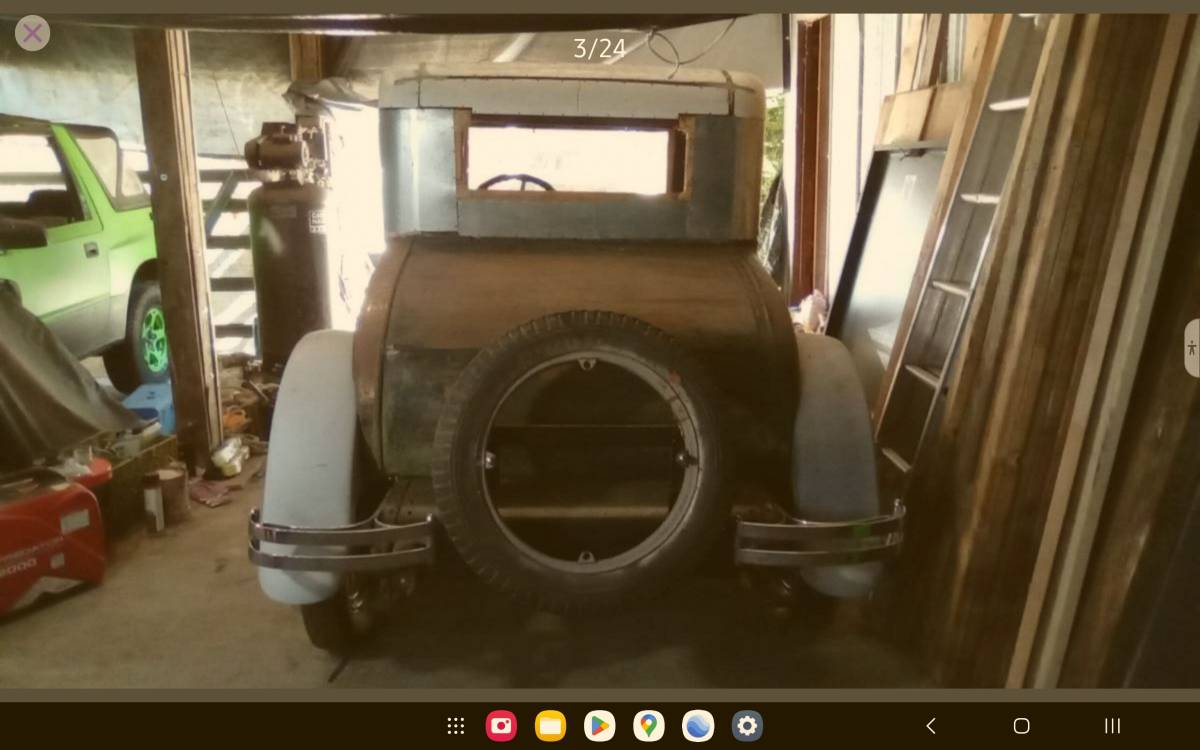Launch Google Play Store from the taskbar

(599, 726)
